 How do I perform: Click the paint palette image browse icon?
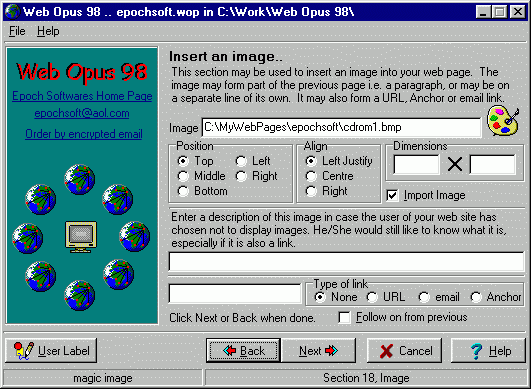pyautogui.click(x=503, y=121)
